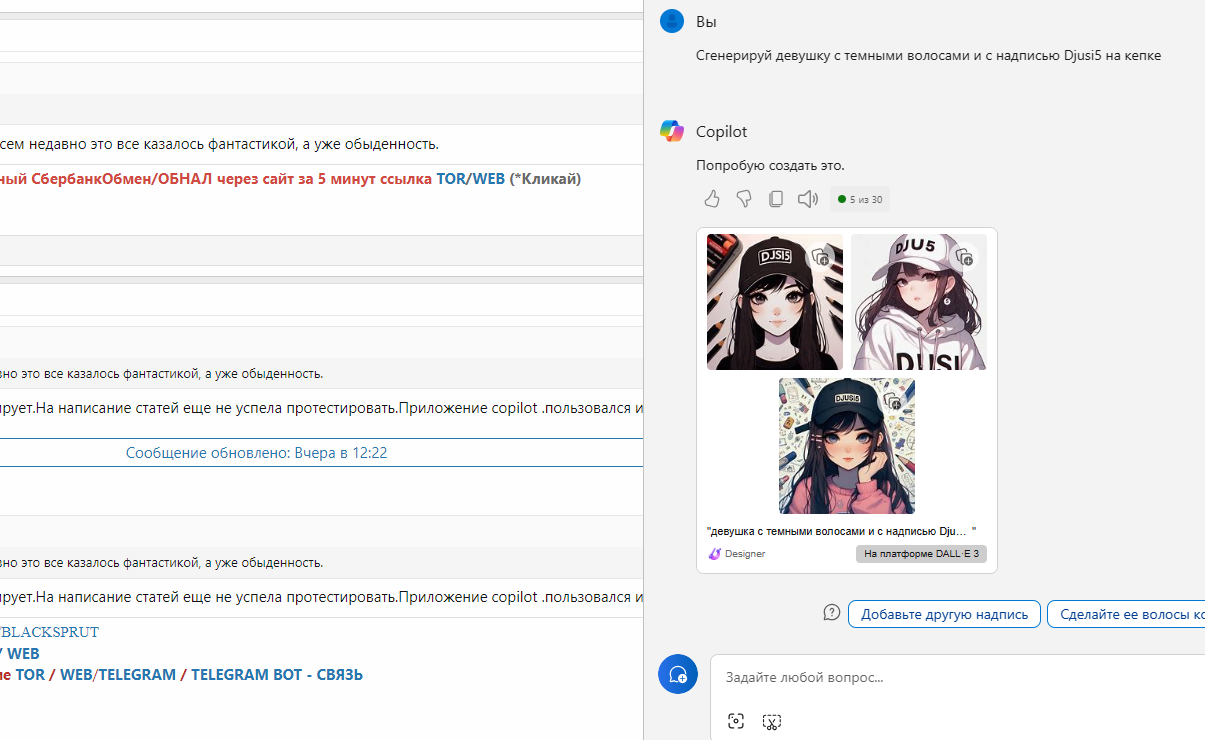Click overlay icon on pink-sweater girl image
Viewport: 1205px width, 740px height.
click(x=893, y=401)
